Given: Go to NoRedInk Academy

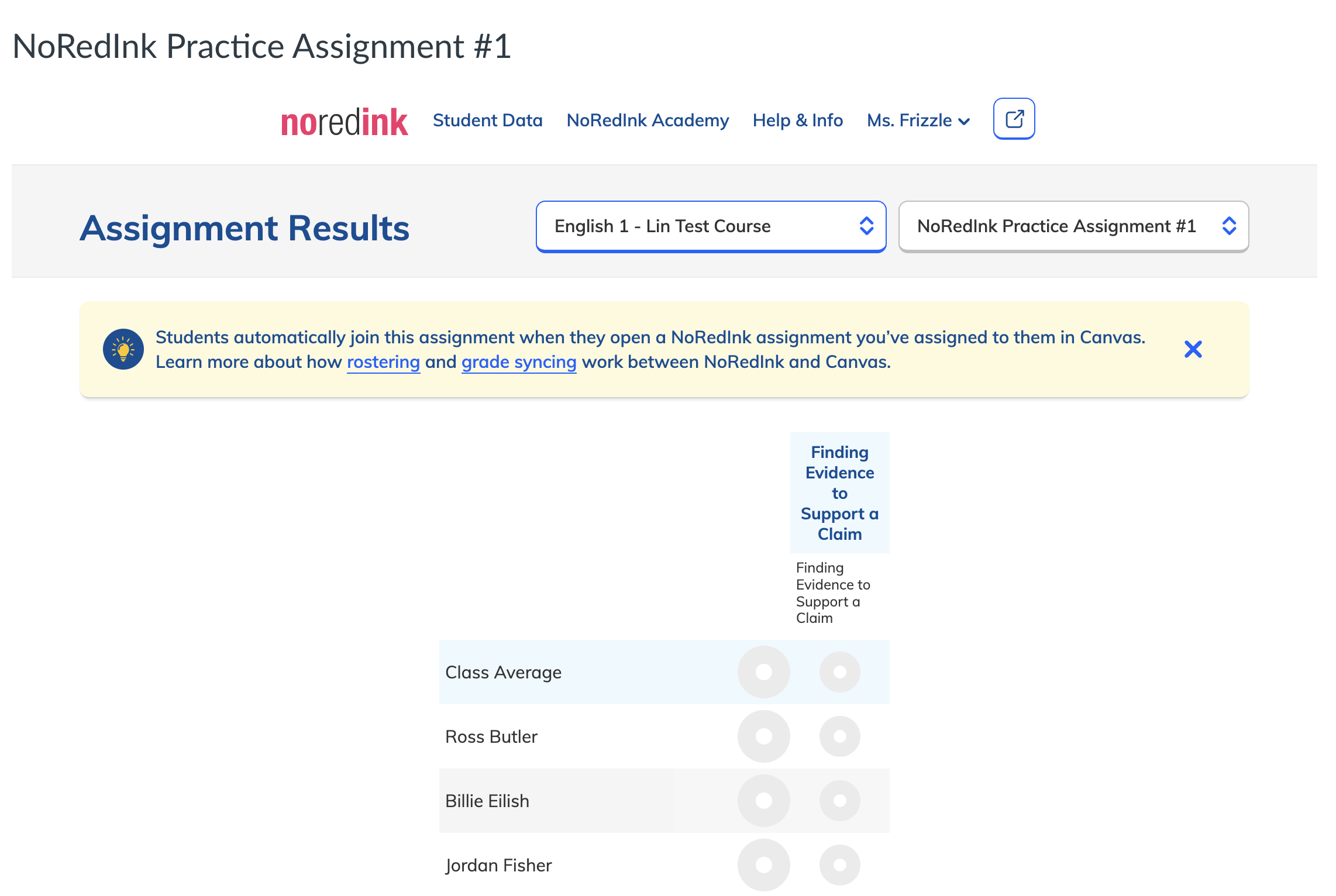Looking at the screenshot, I should click(x=648, y=120).
